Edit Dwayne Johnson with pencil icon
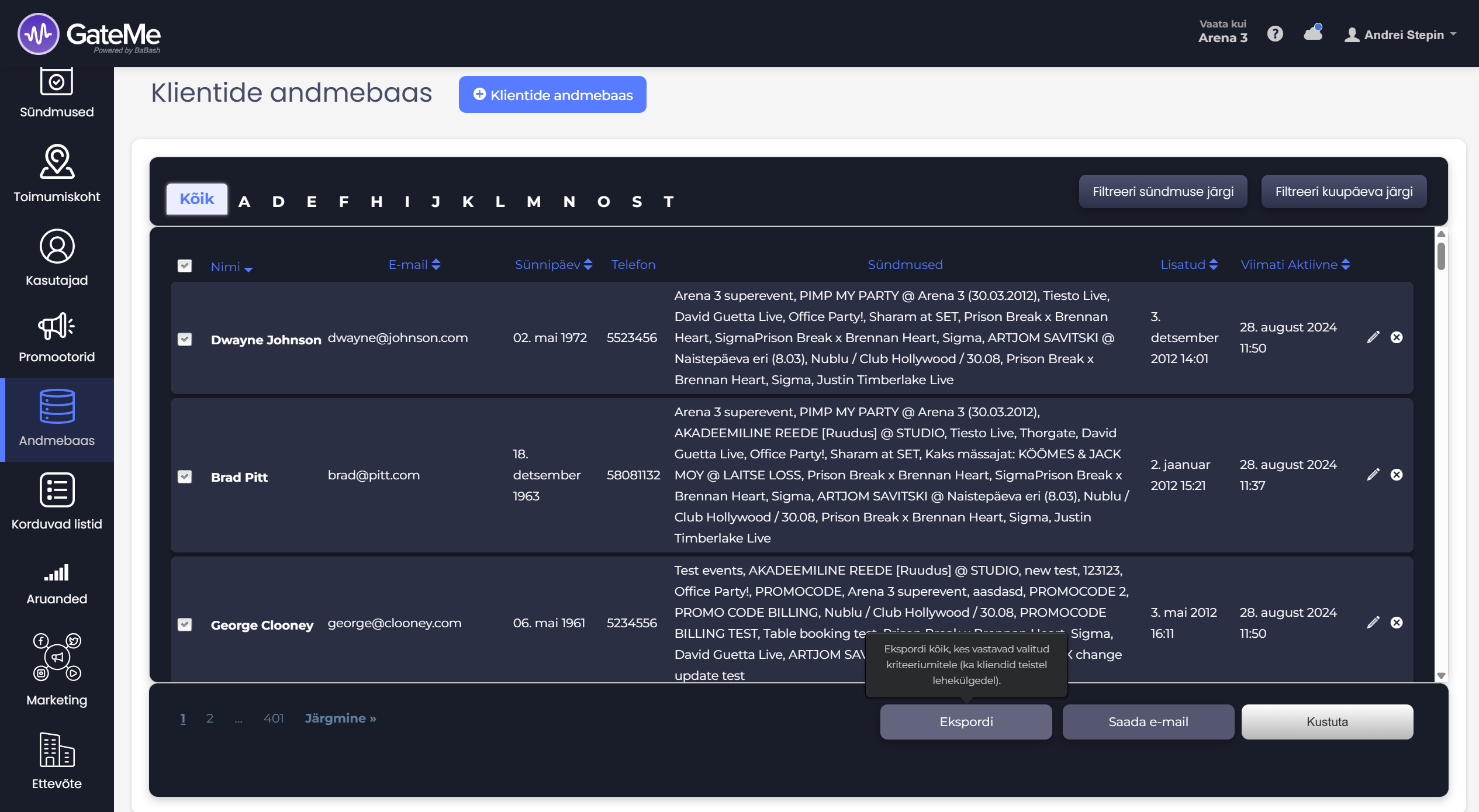This screenshot has height=812, width=1479. coord(1373,337)
